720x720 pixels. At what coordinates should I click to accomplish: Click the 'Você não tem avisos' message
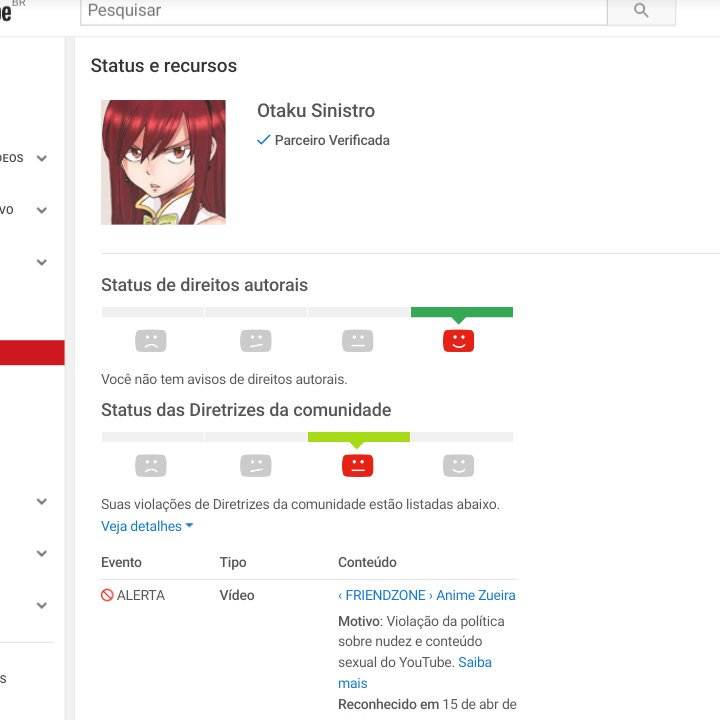point(224,379)
